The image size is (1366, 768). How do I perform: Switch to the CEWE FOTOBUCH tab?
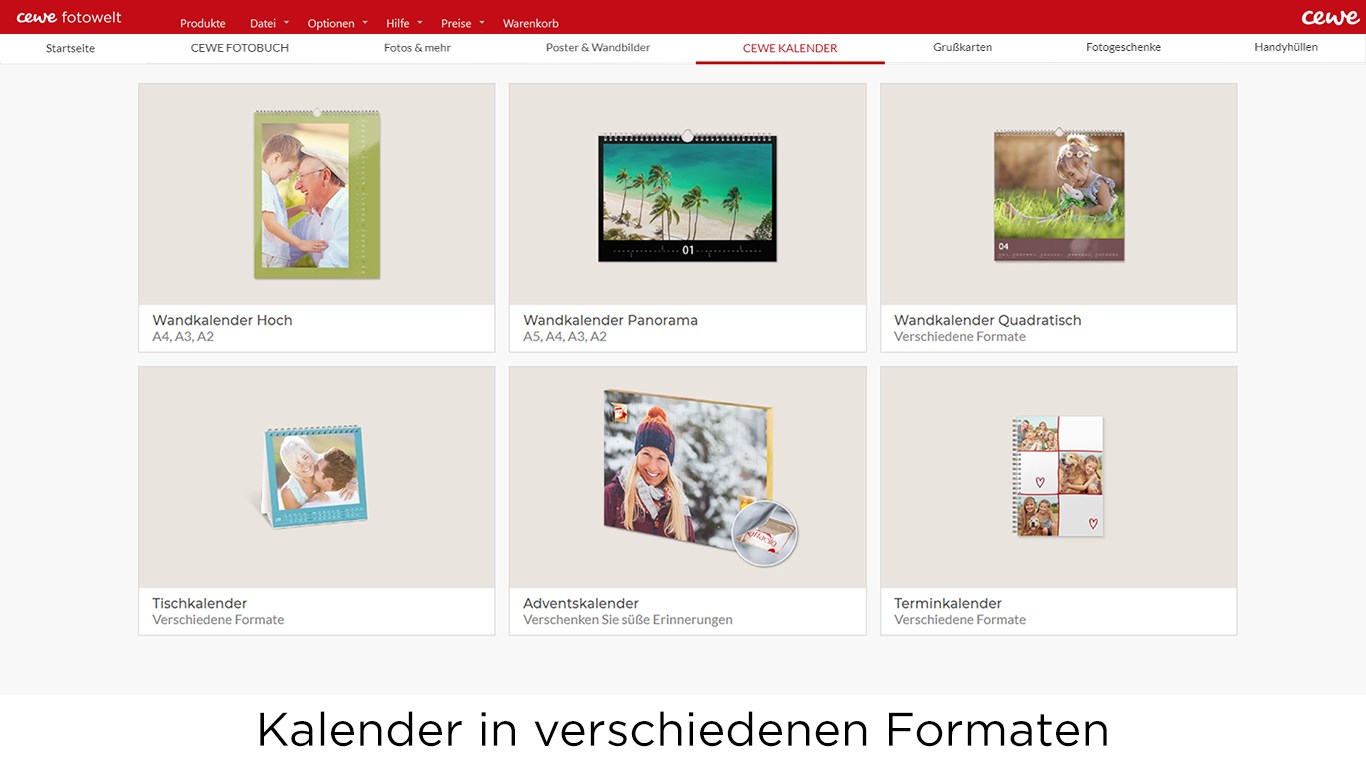pos(239,47)
